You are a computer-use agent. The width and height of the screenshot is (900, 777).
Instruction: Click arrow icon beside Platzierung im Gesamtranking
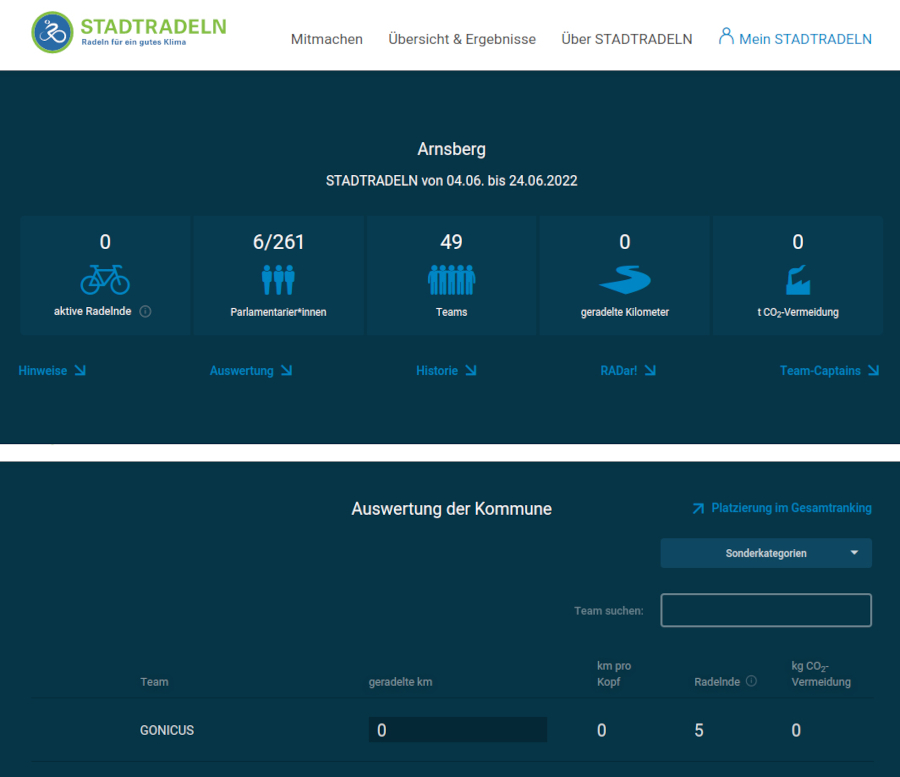coord(698,508)
